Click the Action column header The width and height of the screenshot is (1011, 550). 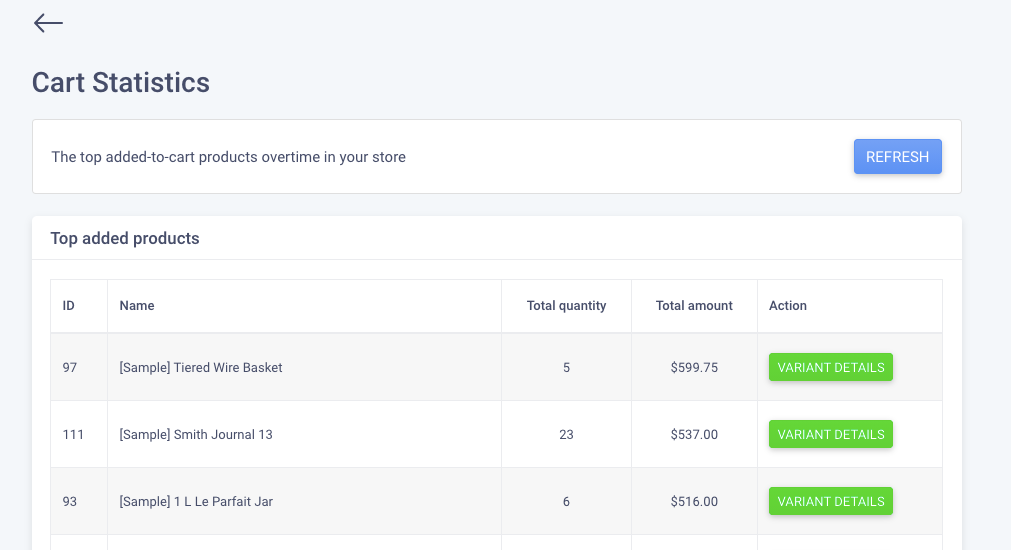[x=788, y=306]
